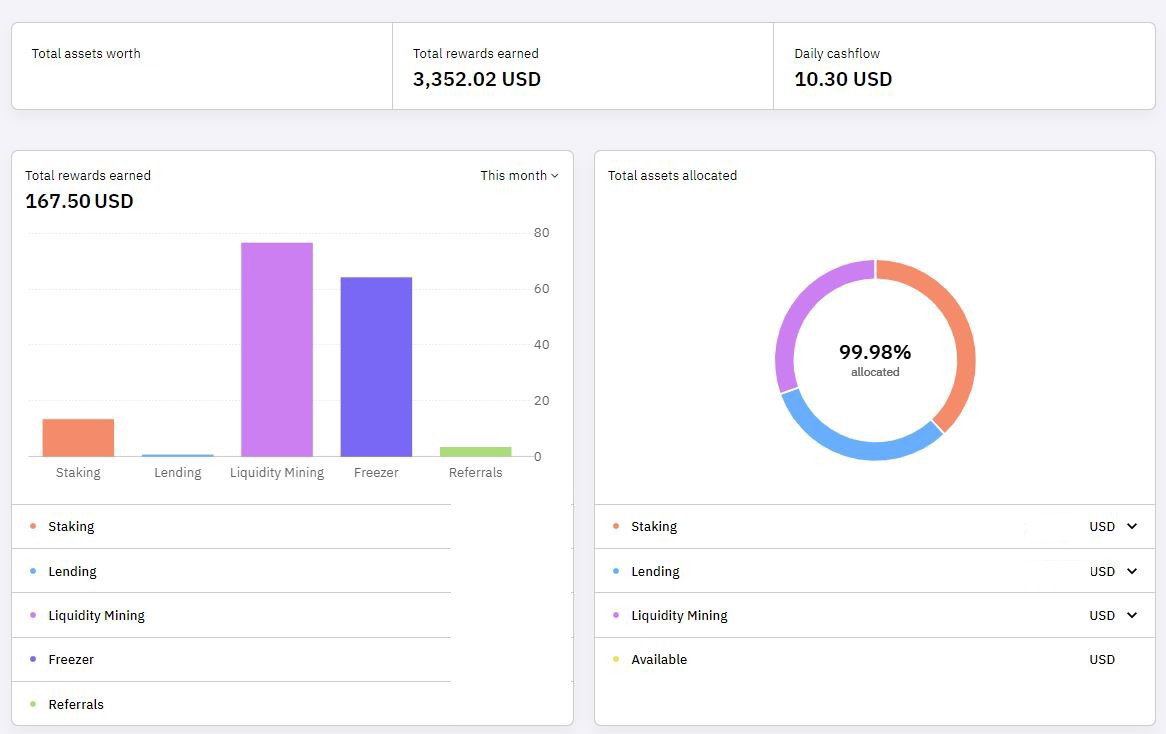Screen dimensions: 1166x734
Task: Expand the Lending assets row chevron
Action: [1132, 571]
